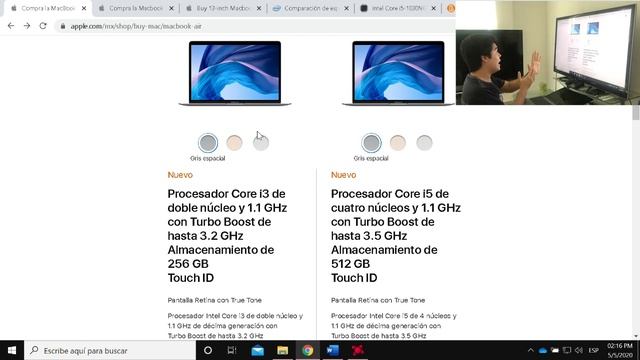Go back using the browser back arrow
Image resolution: width=640 pixels, height=360 pixels.
[11, 26]
